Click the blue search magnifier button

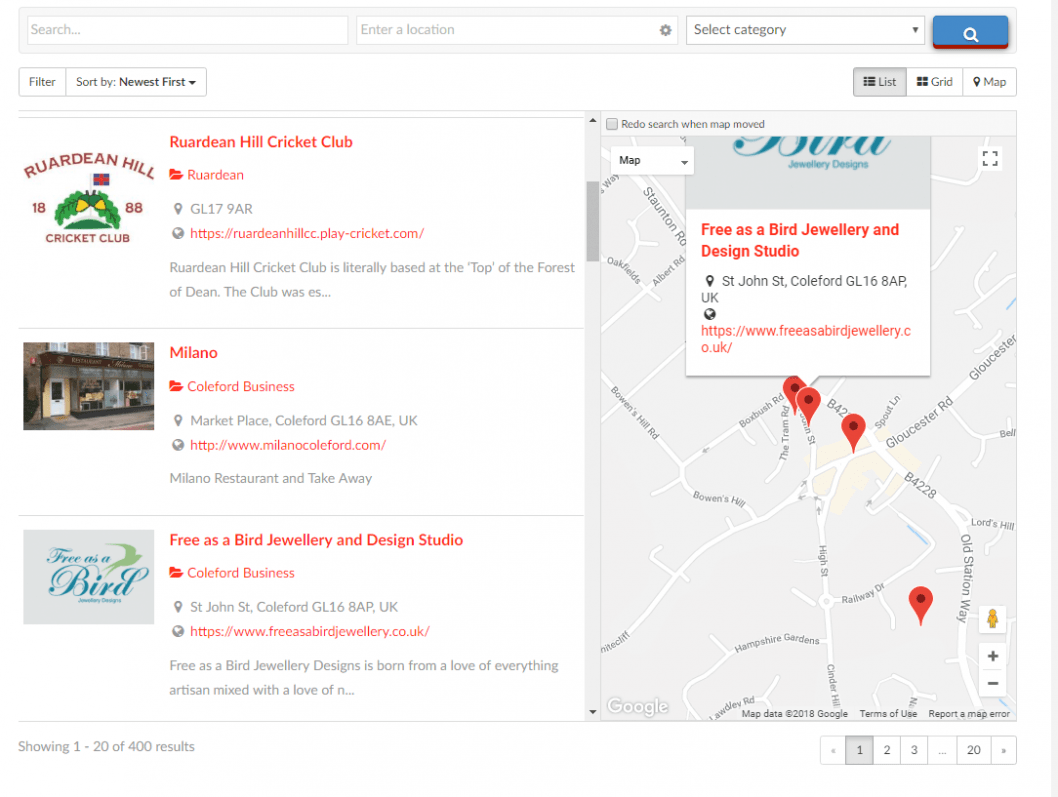(970, 32)
